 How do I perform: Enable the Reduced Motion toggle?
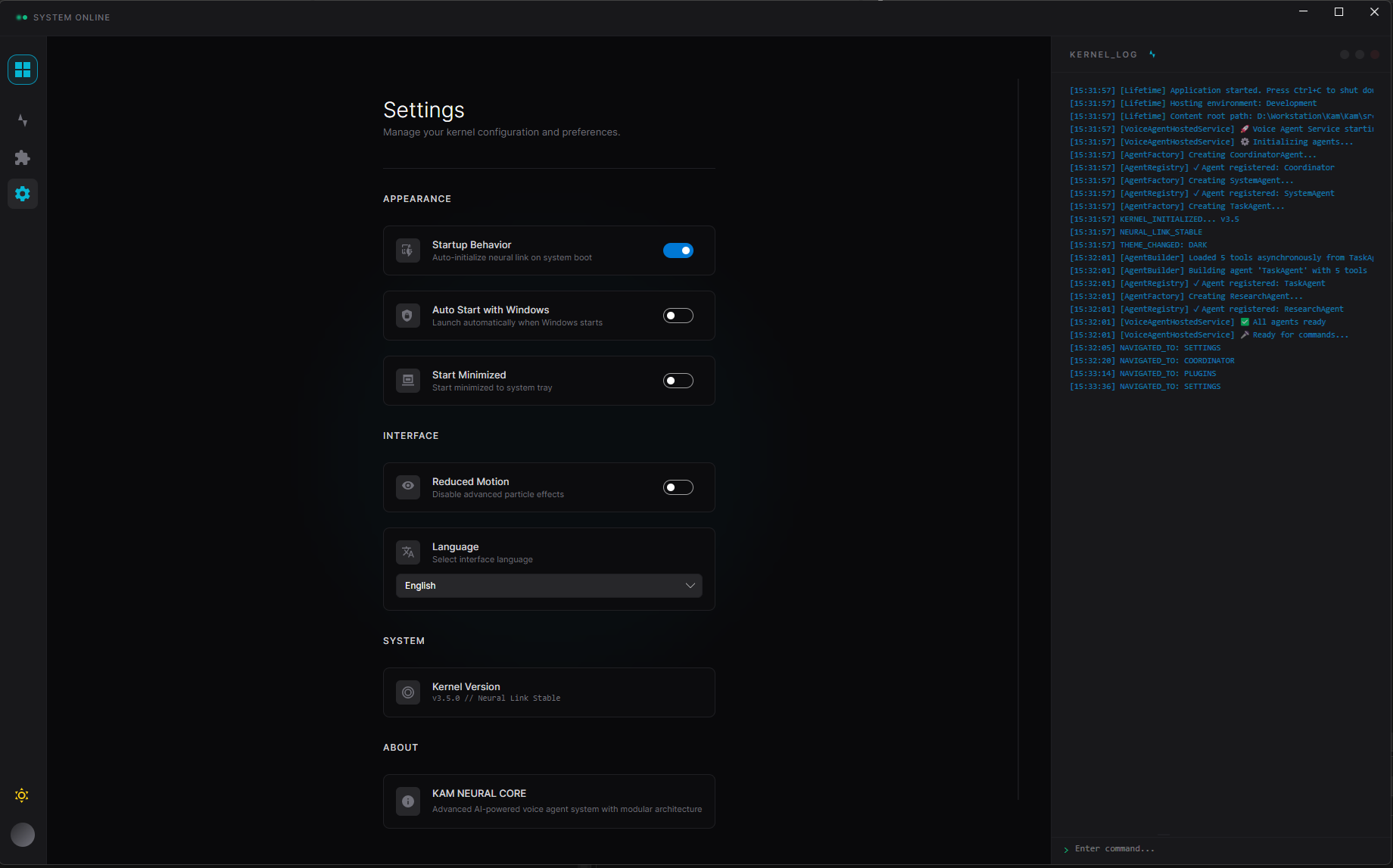coord(678,487)
